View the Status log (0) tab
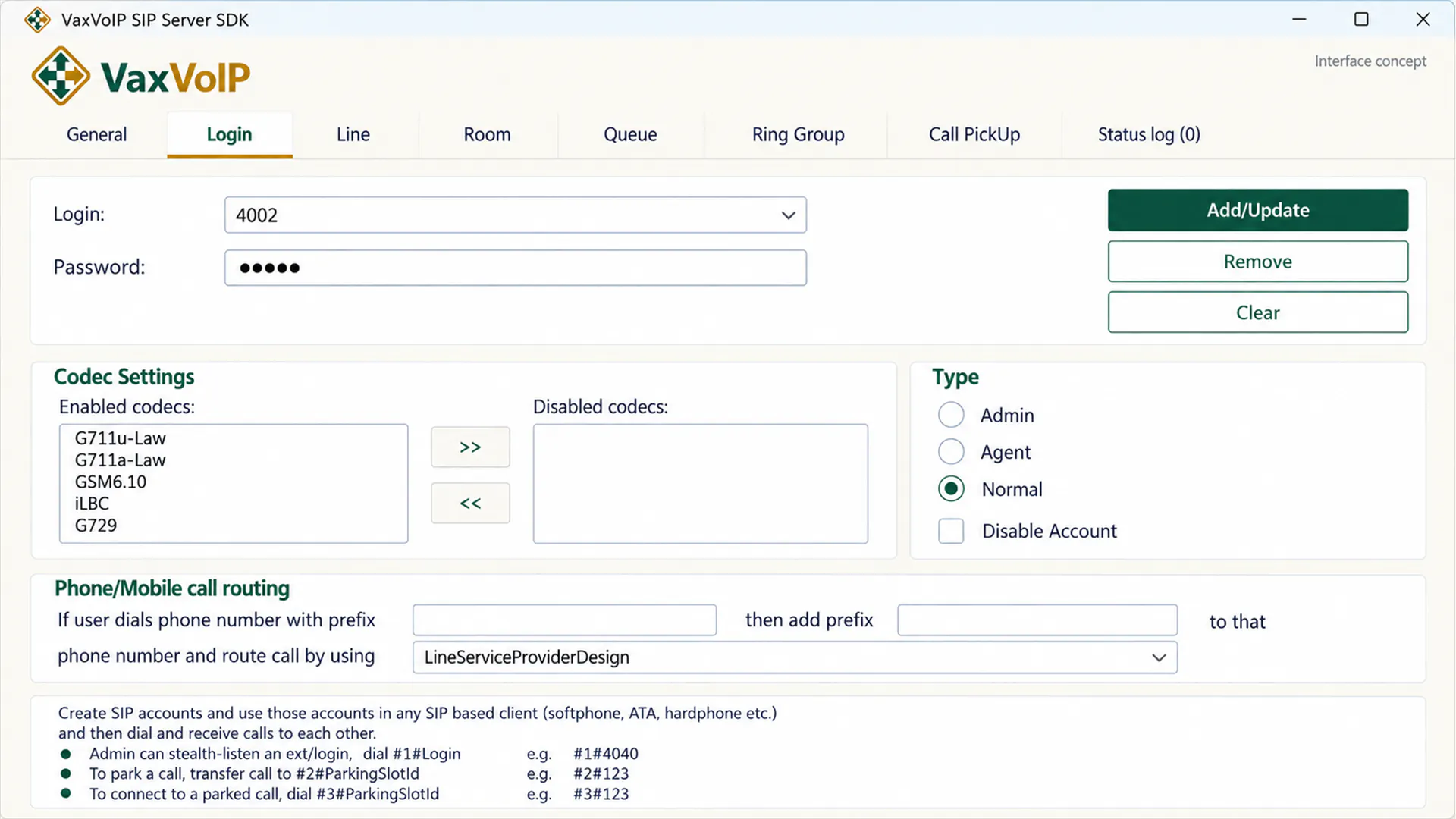The height and width of the screenshot is (819, 1456). [x=1149, y=134]
